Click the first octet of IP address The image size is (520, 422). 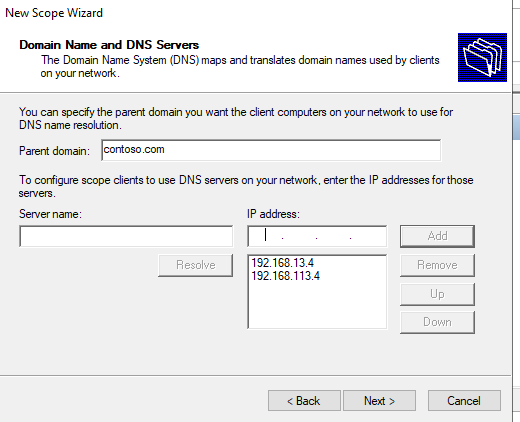coord(266,236)
